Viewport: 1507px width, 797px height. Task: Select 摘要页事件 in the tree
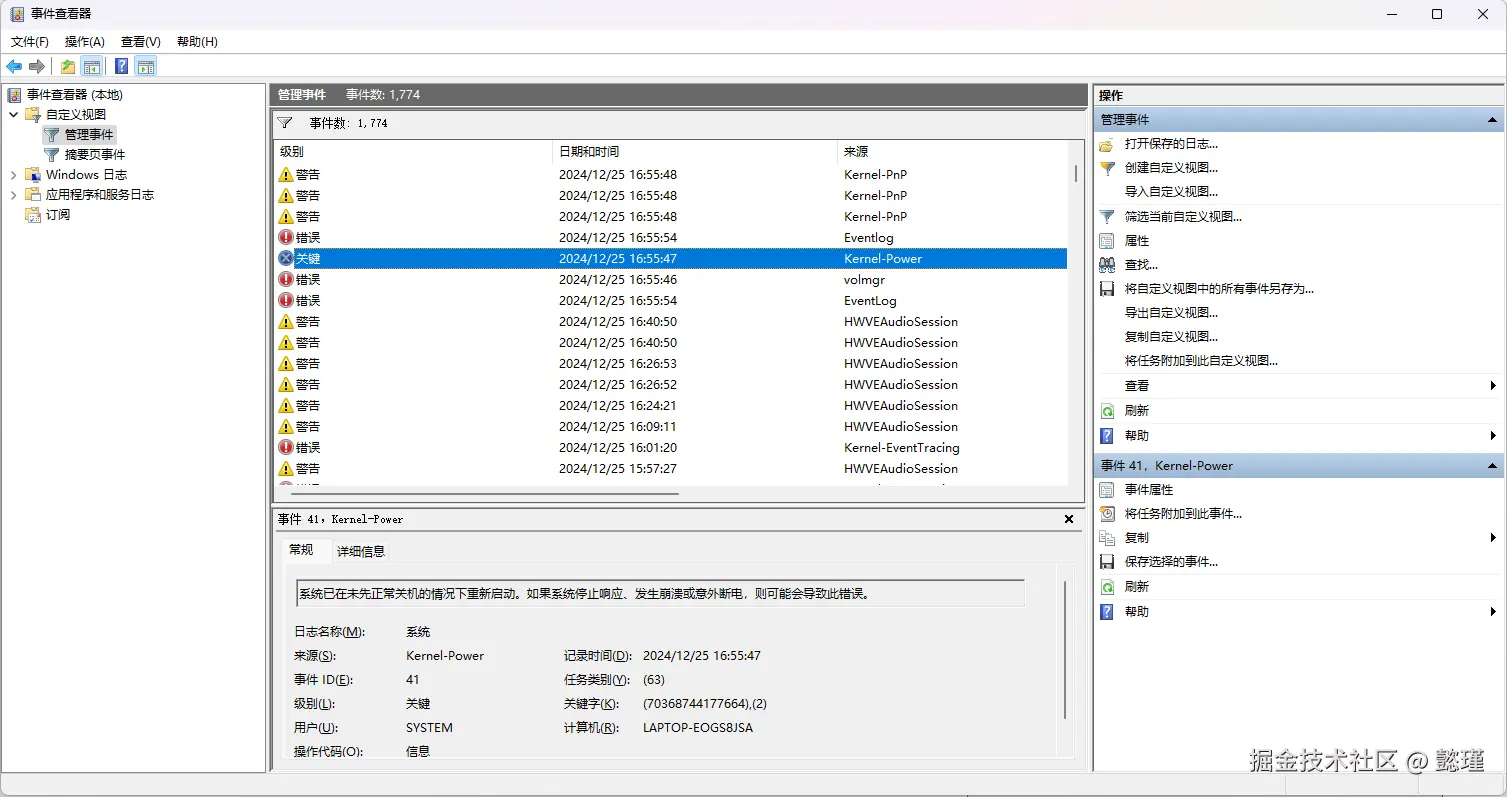pos(95,155)
